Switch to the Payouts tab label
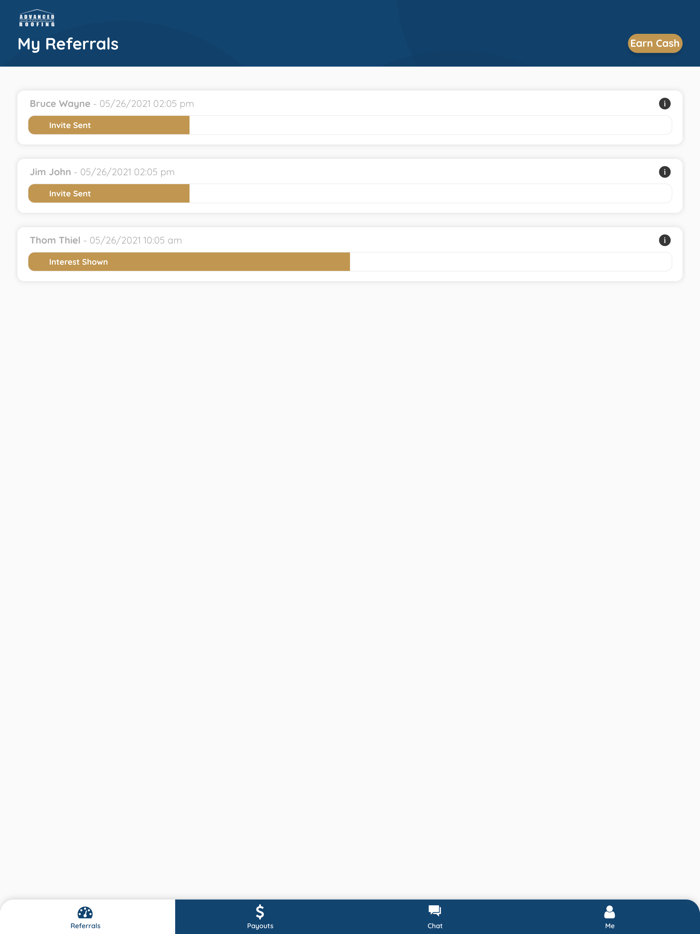This screenshot has height=934, width=700. pos(260,926)
